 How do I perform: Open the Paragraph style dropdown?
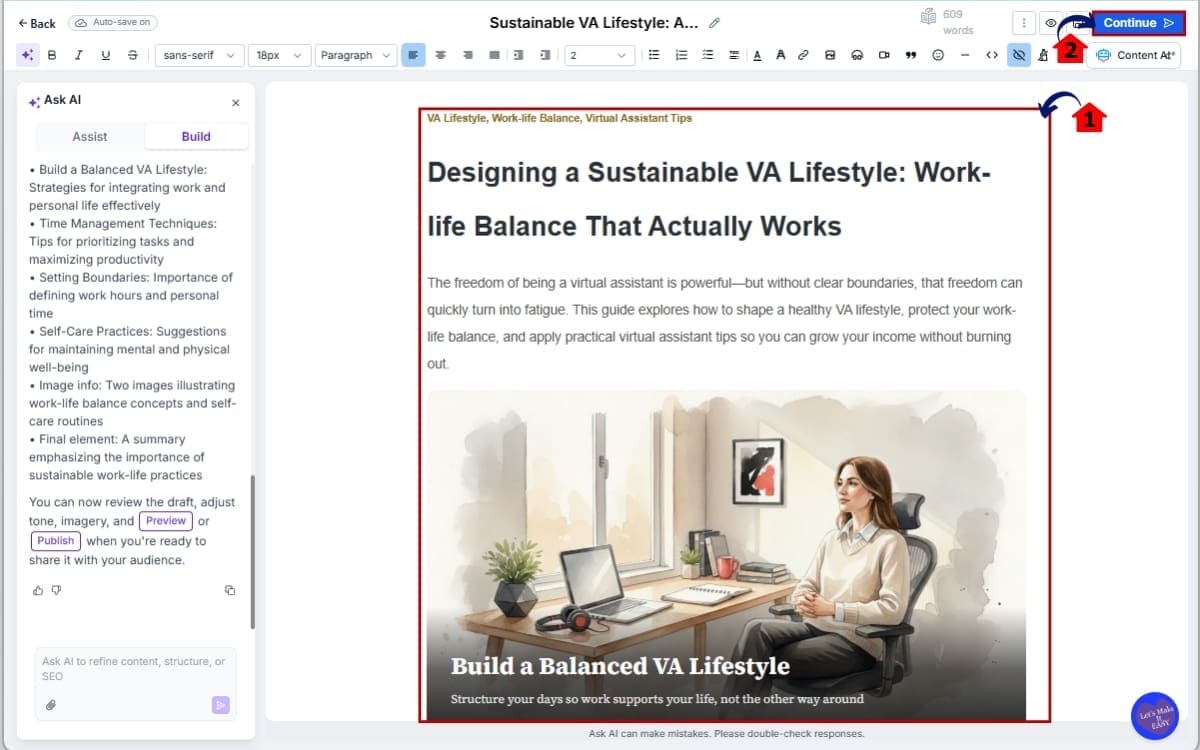point(356,55)
